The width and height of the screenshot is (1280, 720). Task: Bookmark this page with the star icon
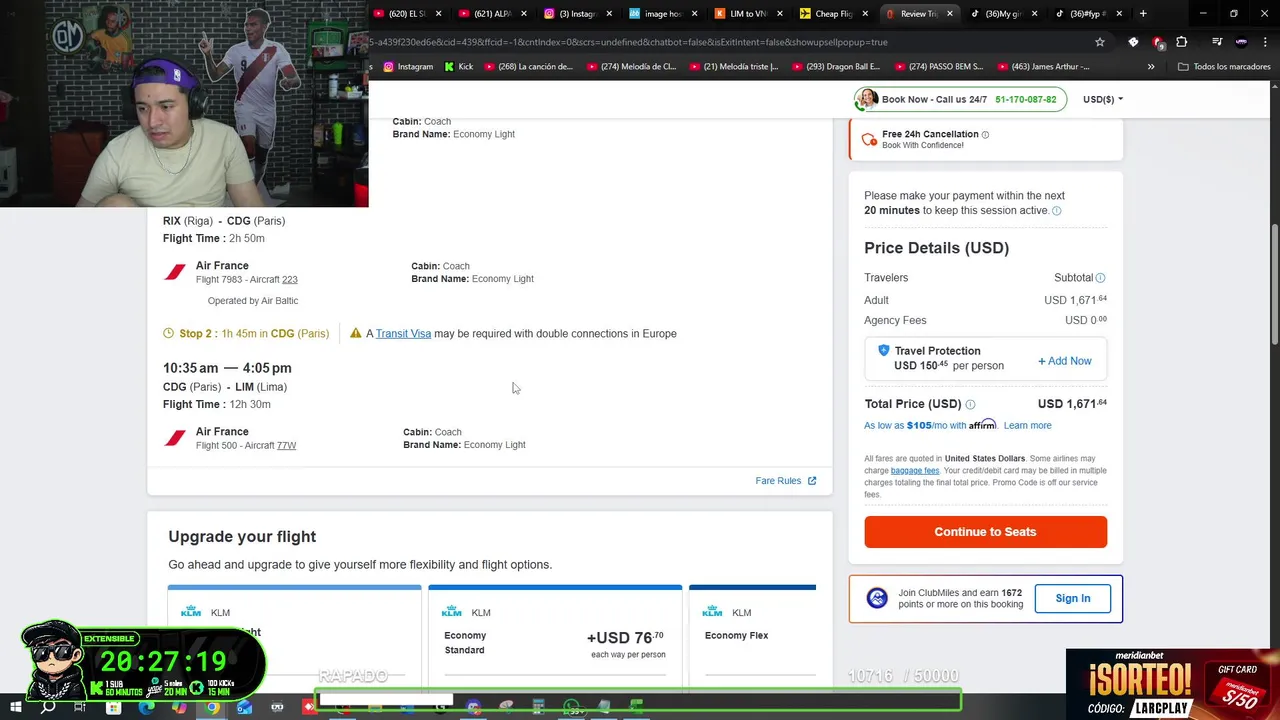[1100, 42]
